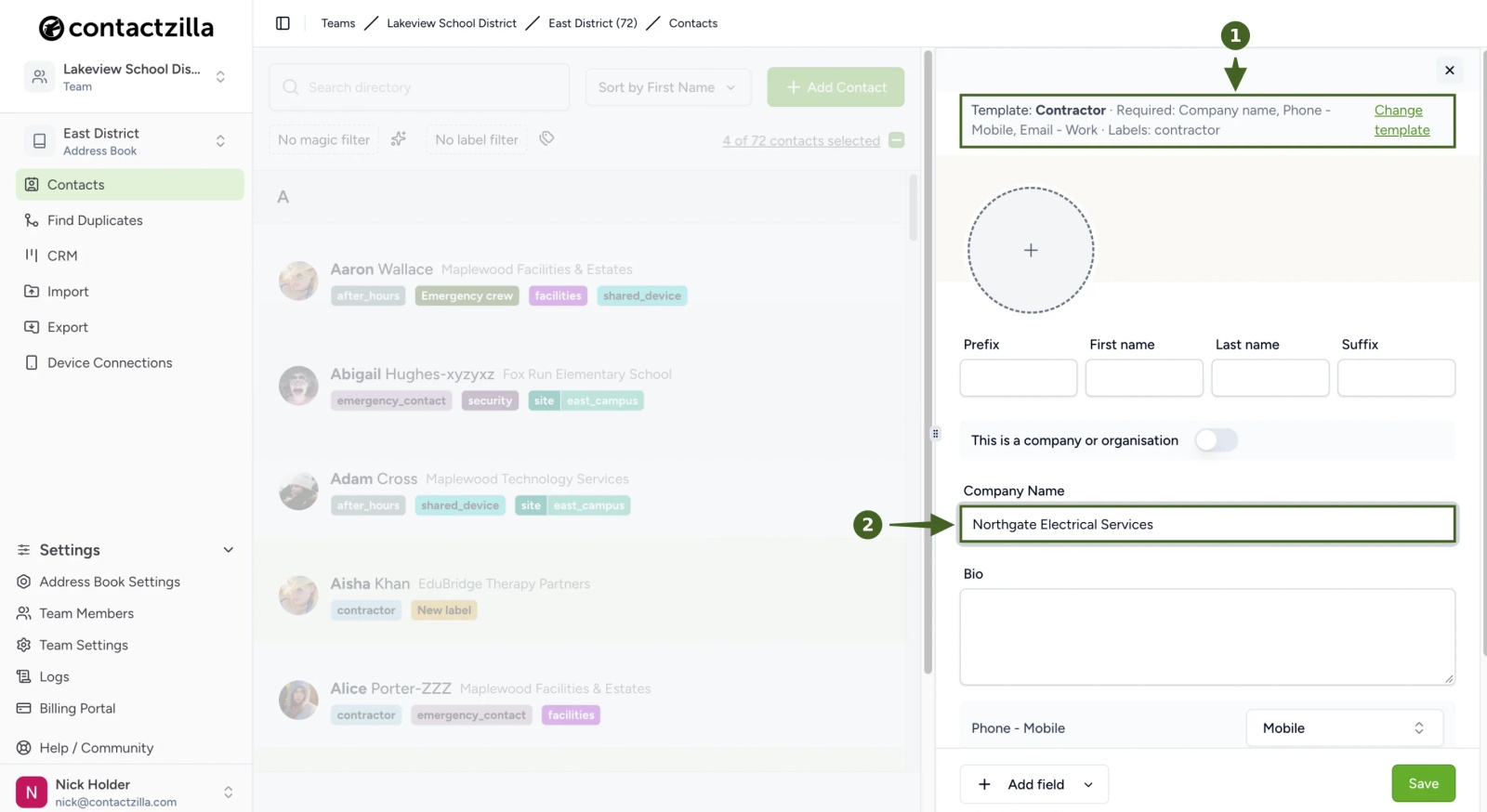
Task: Open the Mobile phone type dropdown
Action: point(1344,728)
